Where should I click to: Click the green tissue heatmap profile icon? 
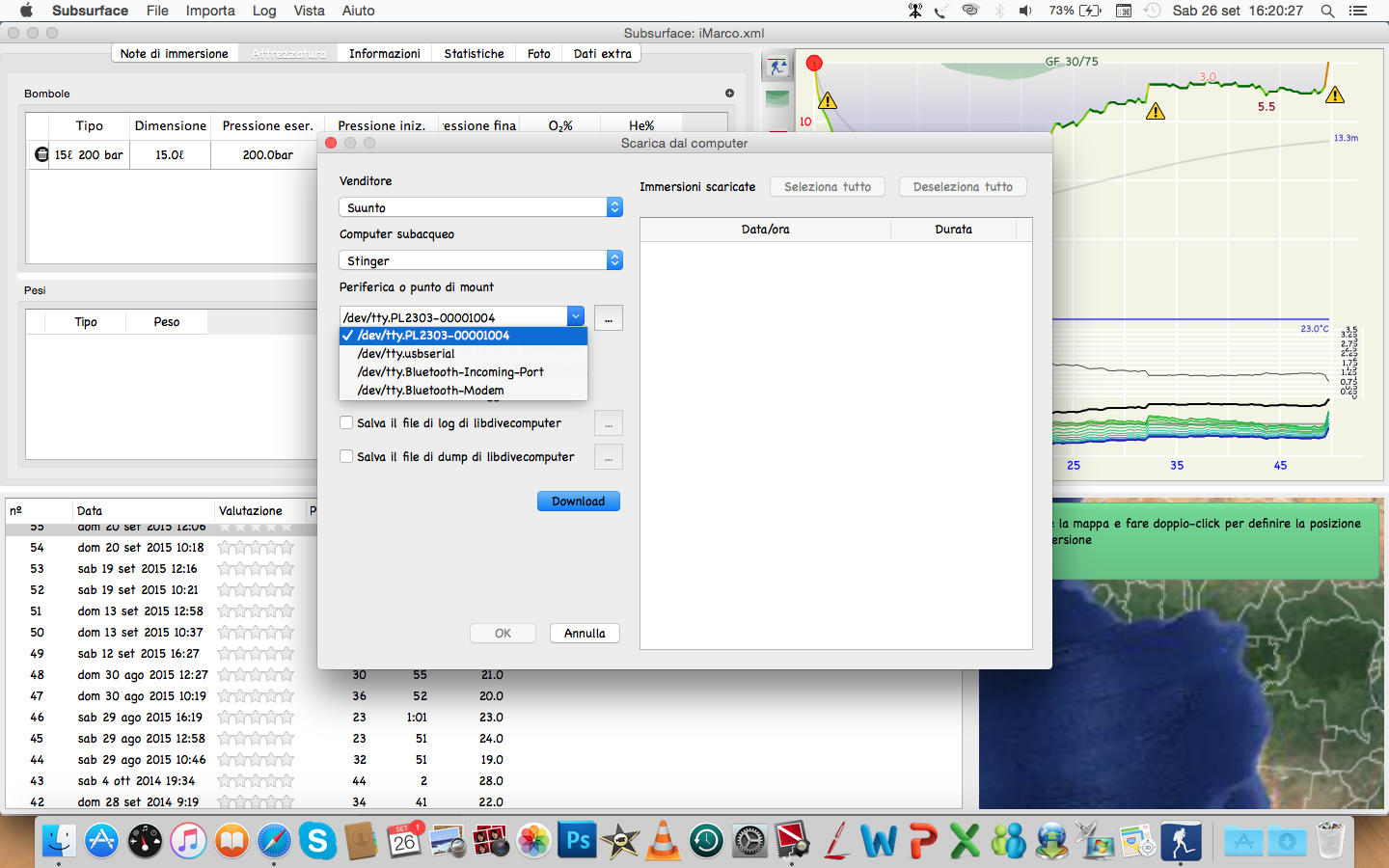(777, 98)
